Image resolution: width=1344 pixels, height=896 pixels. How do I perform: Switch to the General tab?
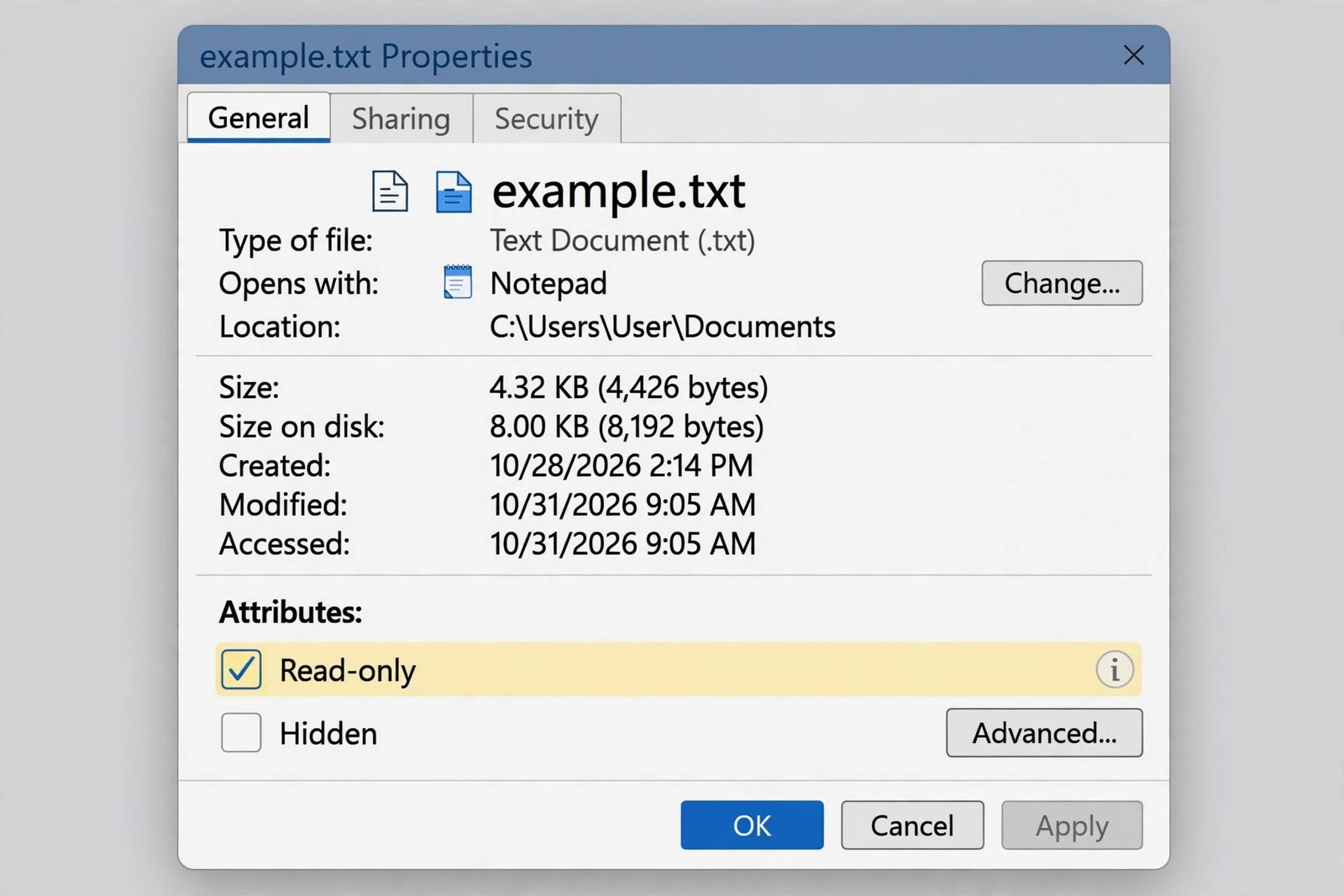tap(259, 118)
